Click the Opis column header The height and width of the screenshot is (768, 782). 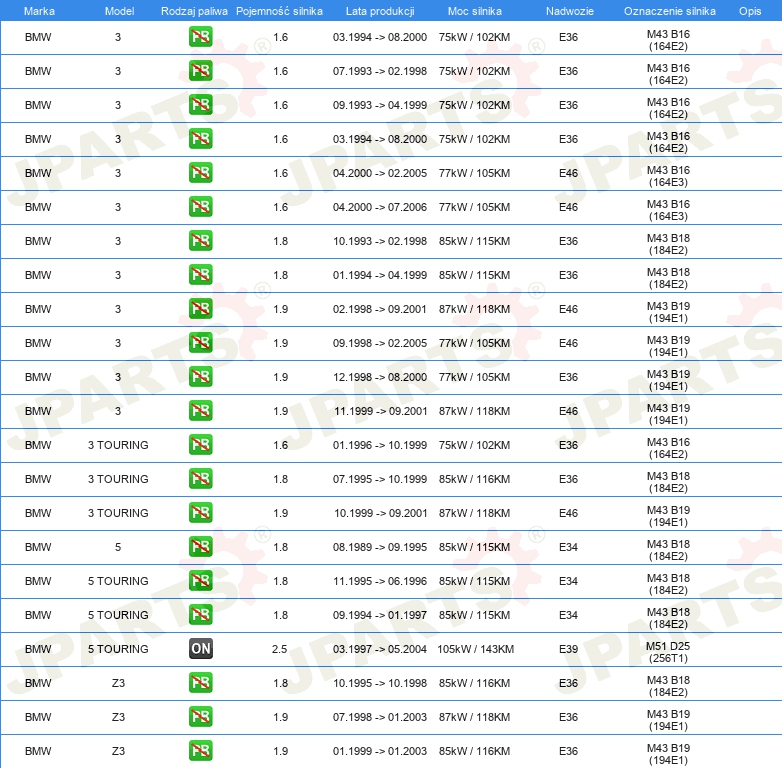[x=750, y=11]
